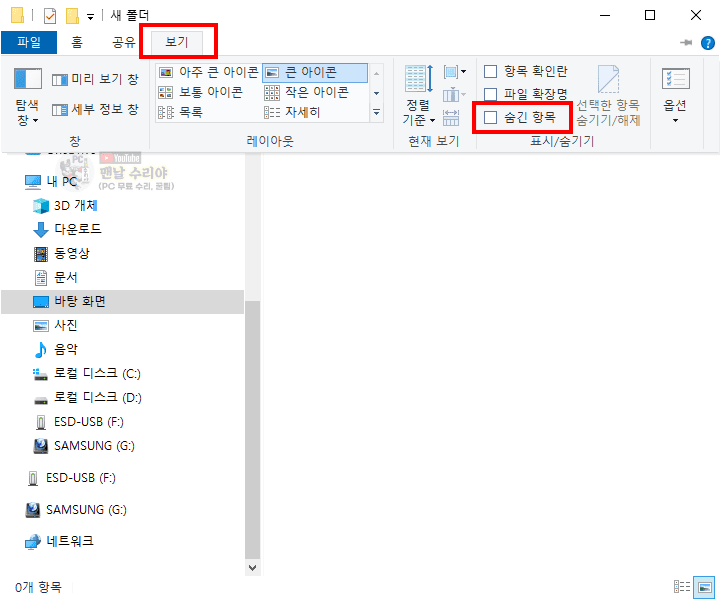Viewport: 720px width, 600px height.
Task: Choose 보통 아이콘 layout
Action: coord(201,92)
